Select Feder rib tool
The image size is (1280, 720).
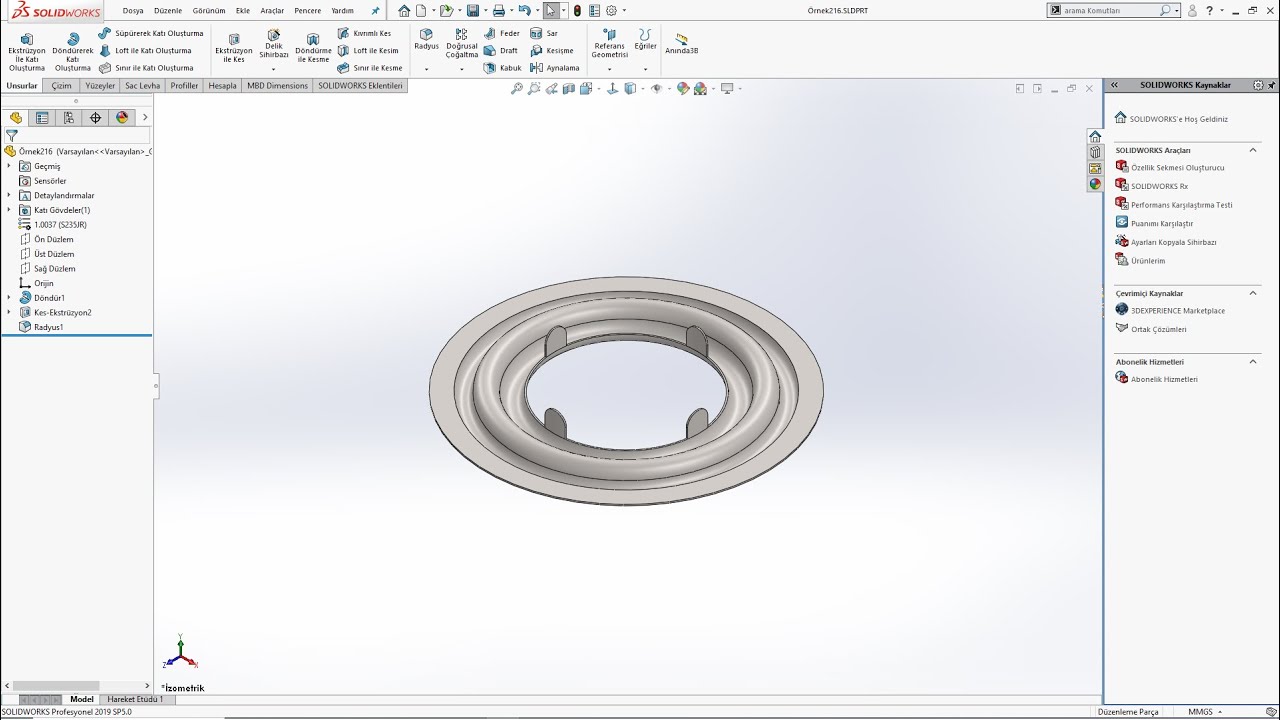502,33
